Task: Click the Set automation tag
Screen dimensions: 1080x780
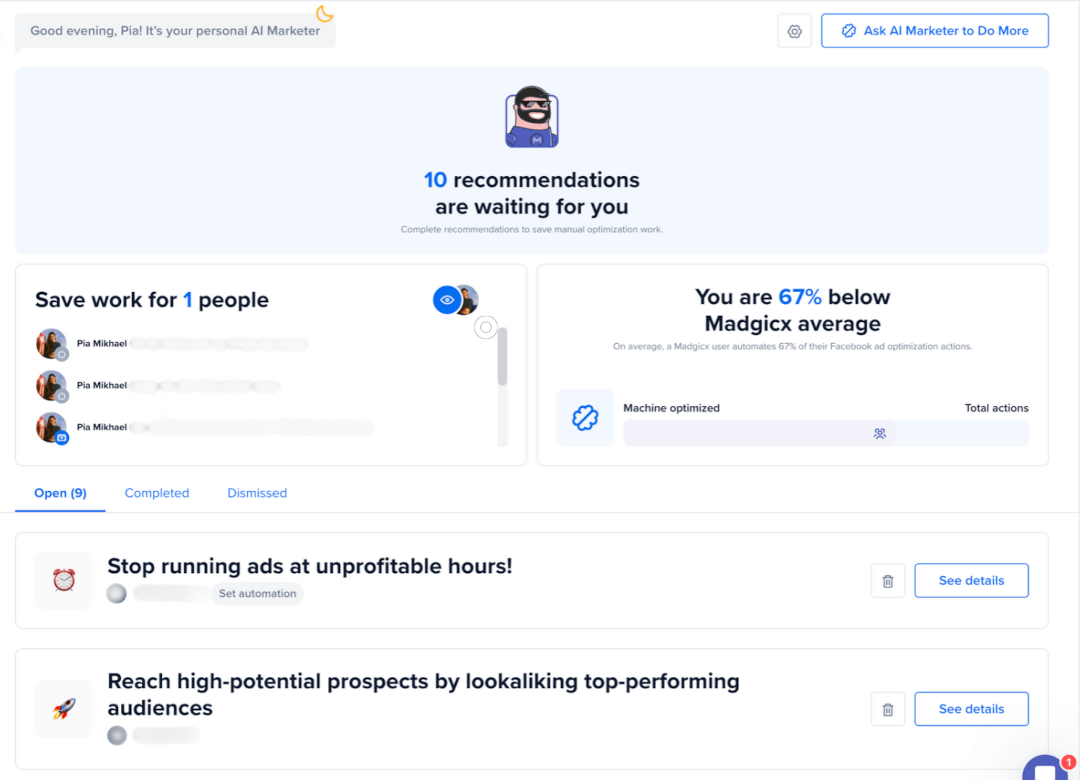Action: (257, 593)
